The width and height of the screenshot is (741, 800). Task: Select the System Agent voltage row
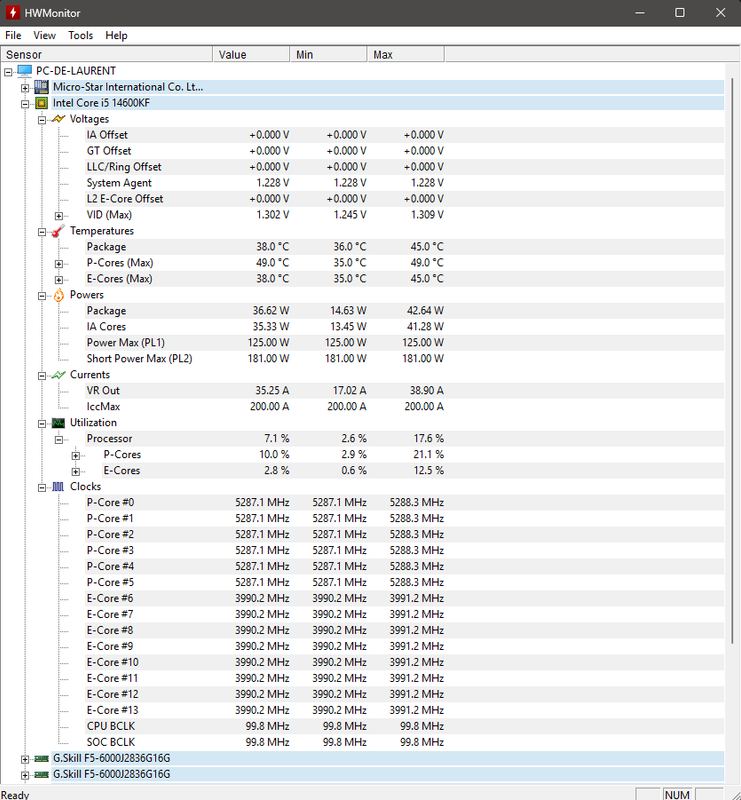point(404,183)
